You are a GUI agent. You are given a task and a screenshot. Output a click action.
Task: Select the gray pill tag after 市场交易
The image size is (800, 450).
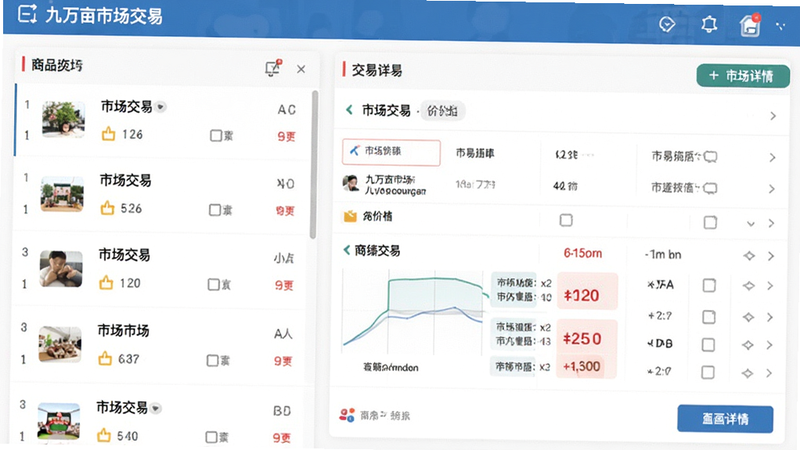[442, 111]
